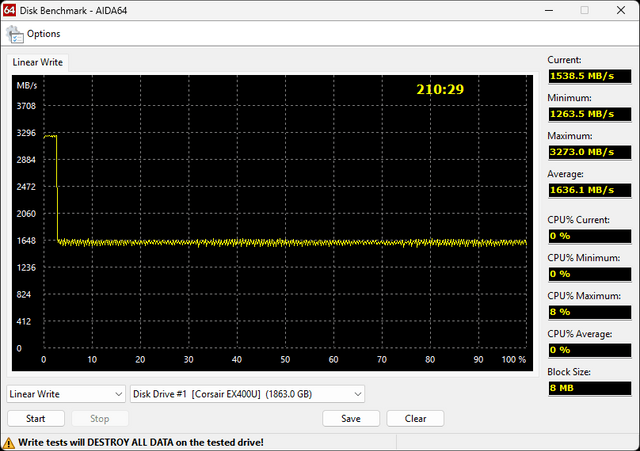Select the Linear Write tab

click(x=38, y=62)
